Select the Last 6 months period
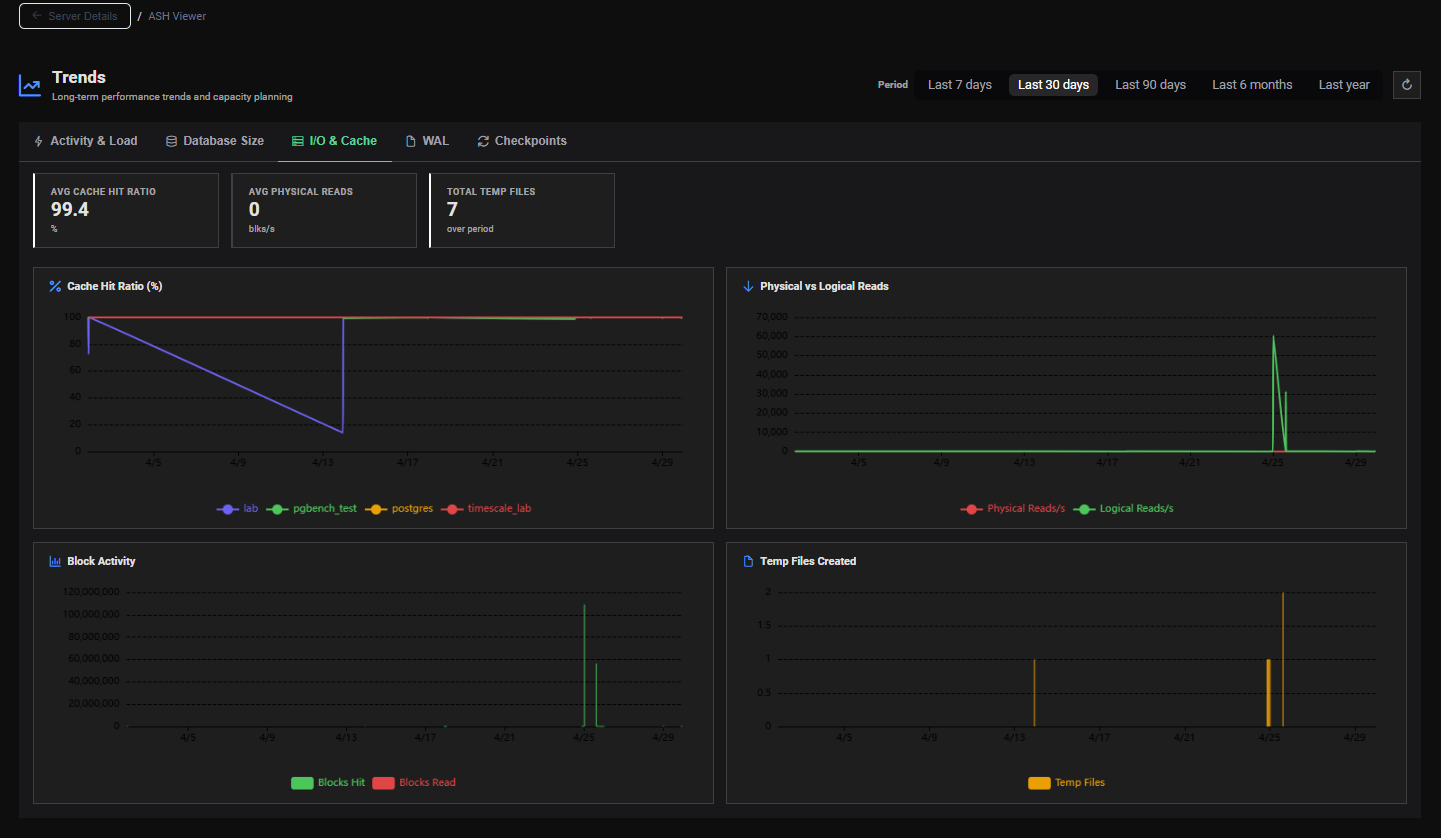The height and width of the screenshot is (838, 1441). click(1252, 85)
